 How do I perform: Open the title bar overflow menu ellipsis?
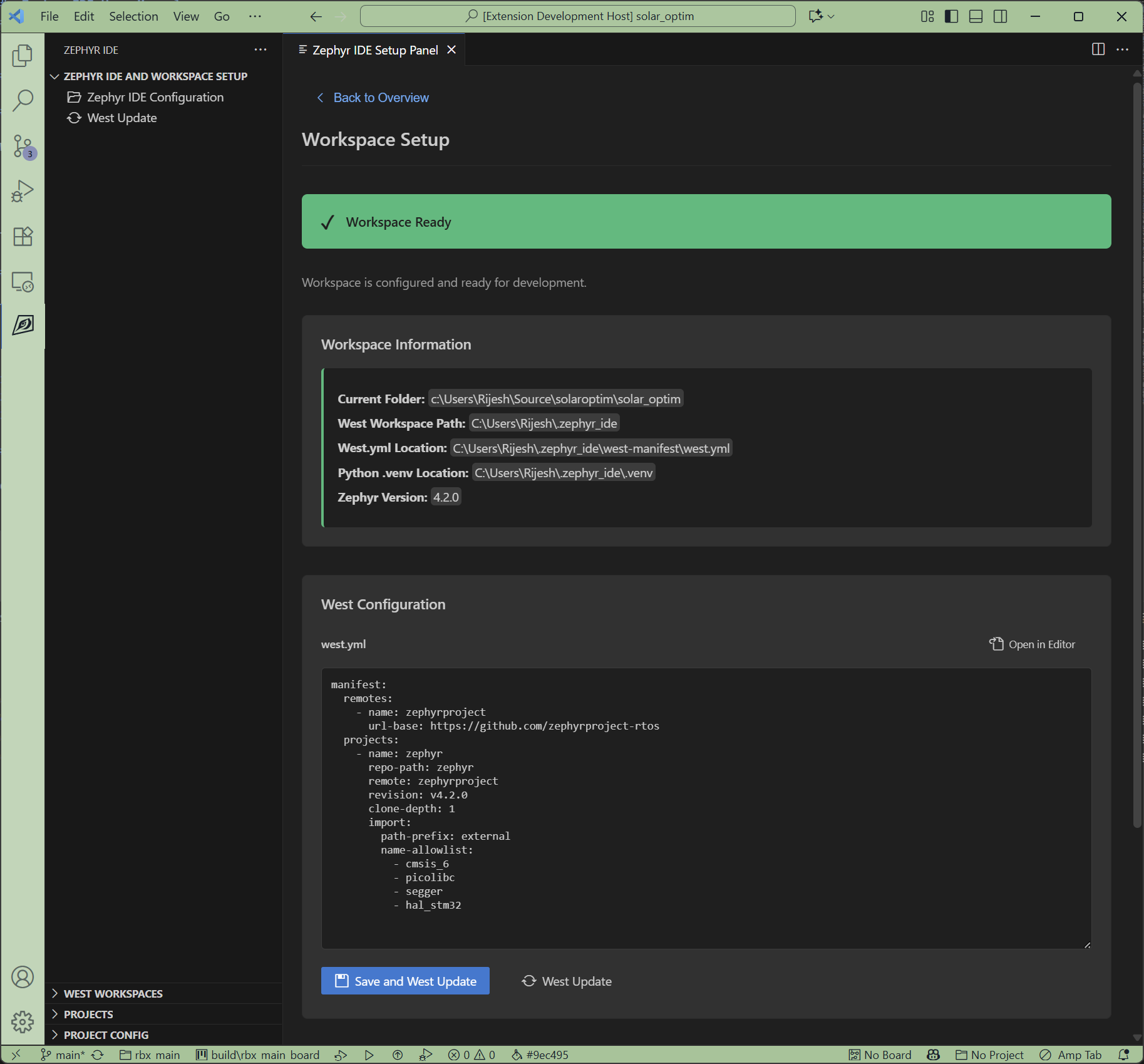click(x=255, y=16)
